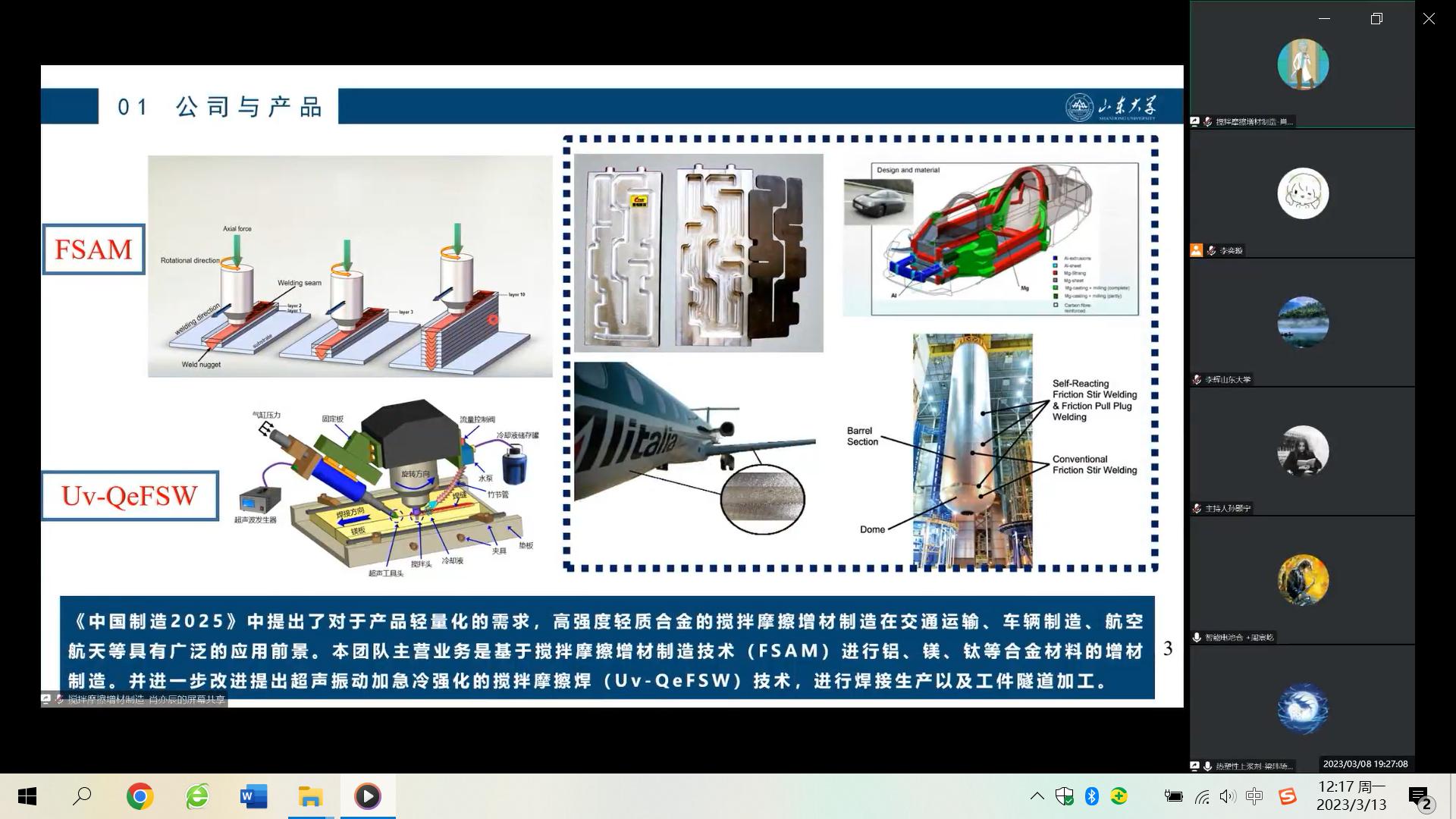Open the video player app in the taskbar
1456x819 pixels.
coord(368,796)
